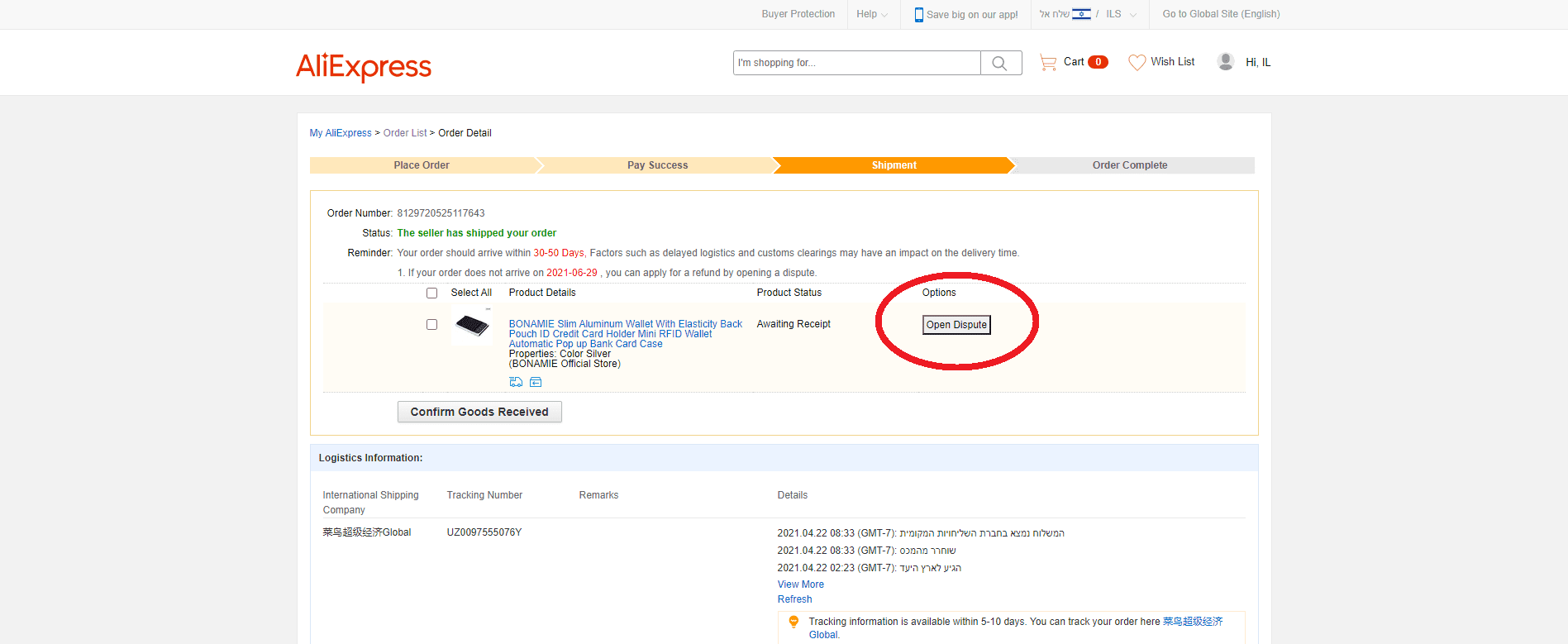The width and height of the screenshot is (1568, 644).
Task: Click the Open Dispute button
Action: pyautogui.click(x=956, y=325)
